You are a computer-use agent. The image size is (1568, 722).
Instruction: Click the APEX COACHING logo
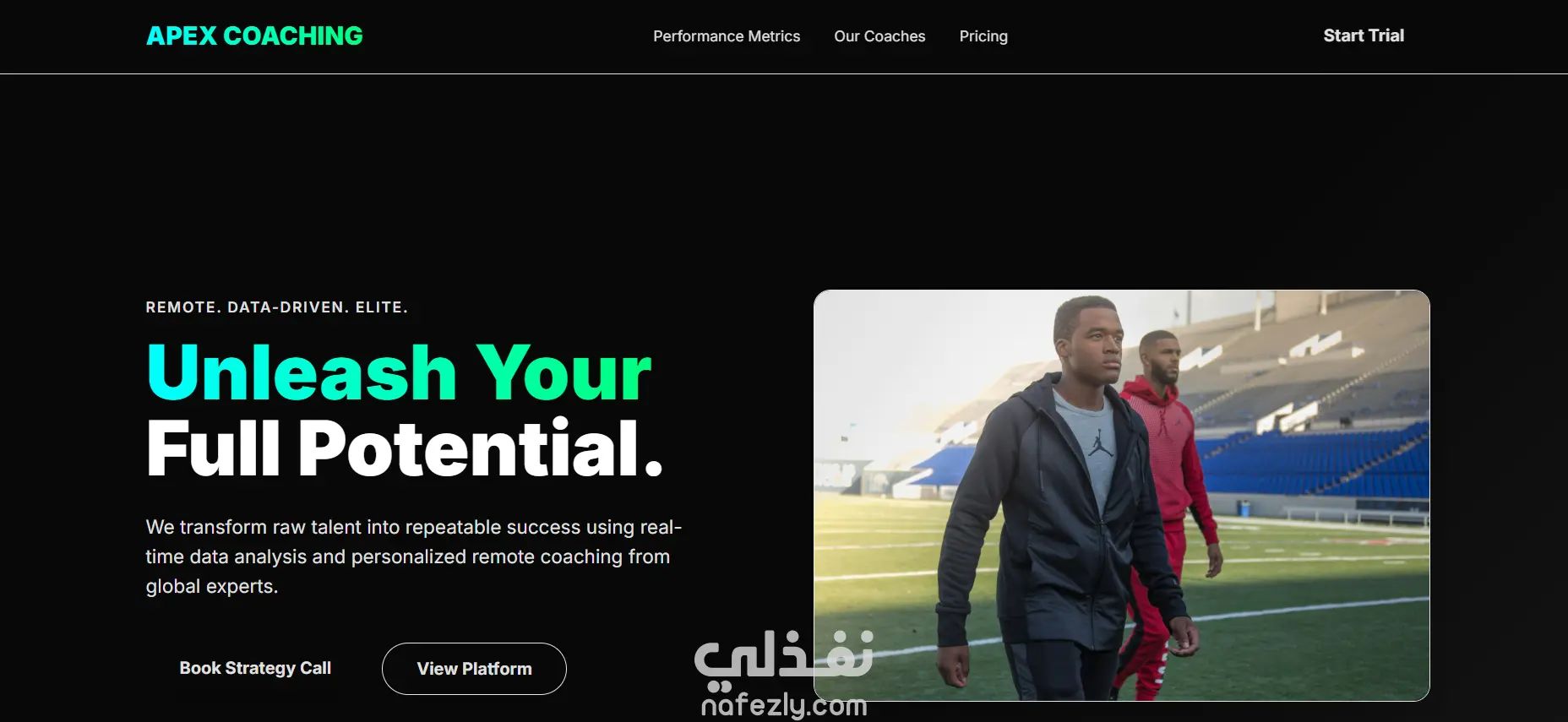(254, 35)
